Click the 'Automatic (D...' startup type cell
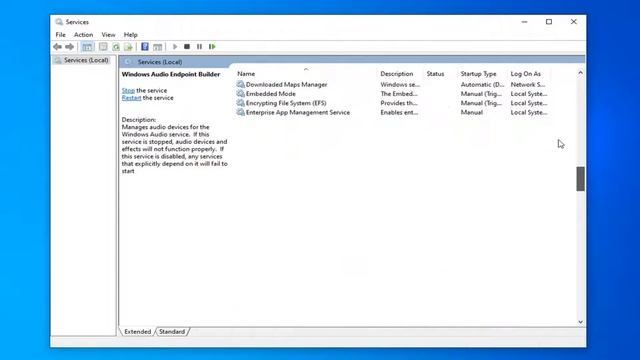The height and width of the screenshot is (360, 640). [482, 84]
